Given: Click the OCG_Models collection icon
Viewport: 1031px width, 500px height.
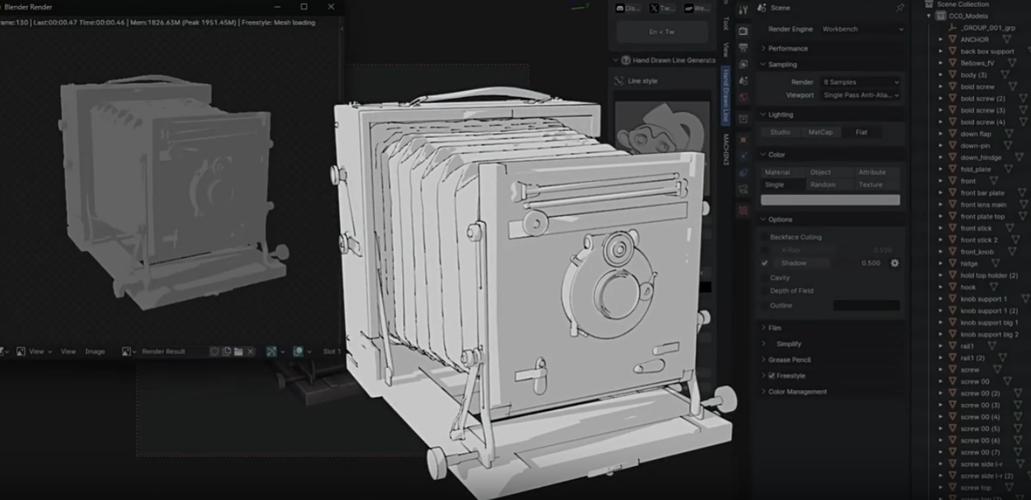Looking at the screenshot, I should [942, 16].
